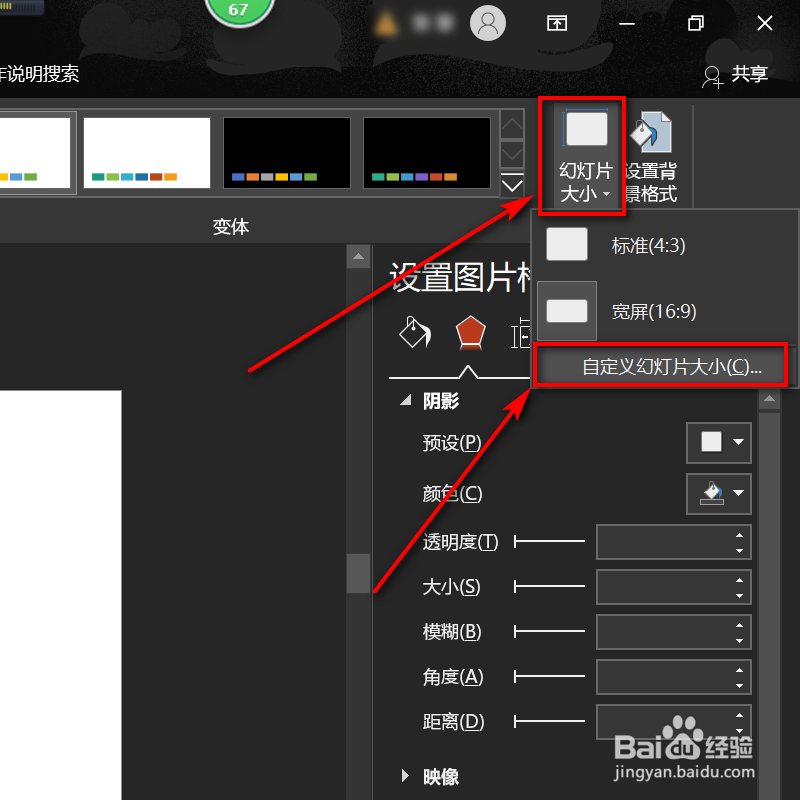Click the 透明度(T) value input field
Viewport: 800px width, 800px height.
pyautogui.click(x=673, y=541)
